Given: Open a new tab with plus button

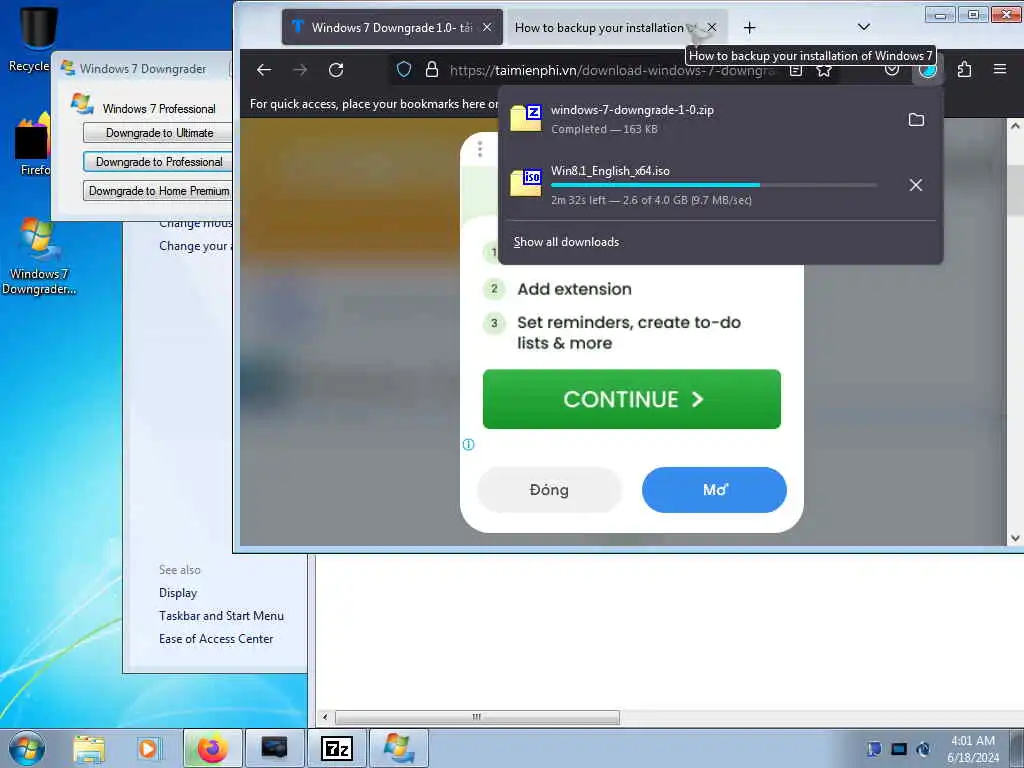Looking at the screenshot, I should click(x=750, y=27).
